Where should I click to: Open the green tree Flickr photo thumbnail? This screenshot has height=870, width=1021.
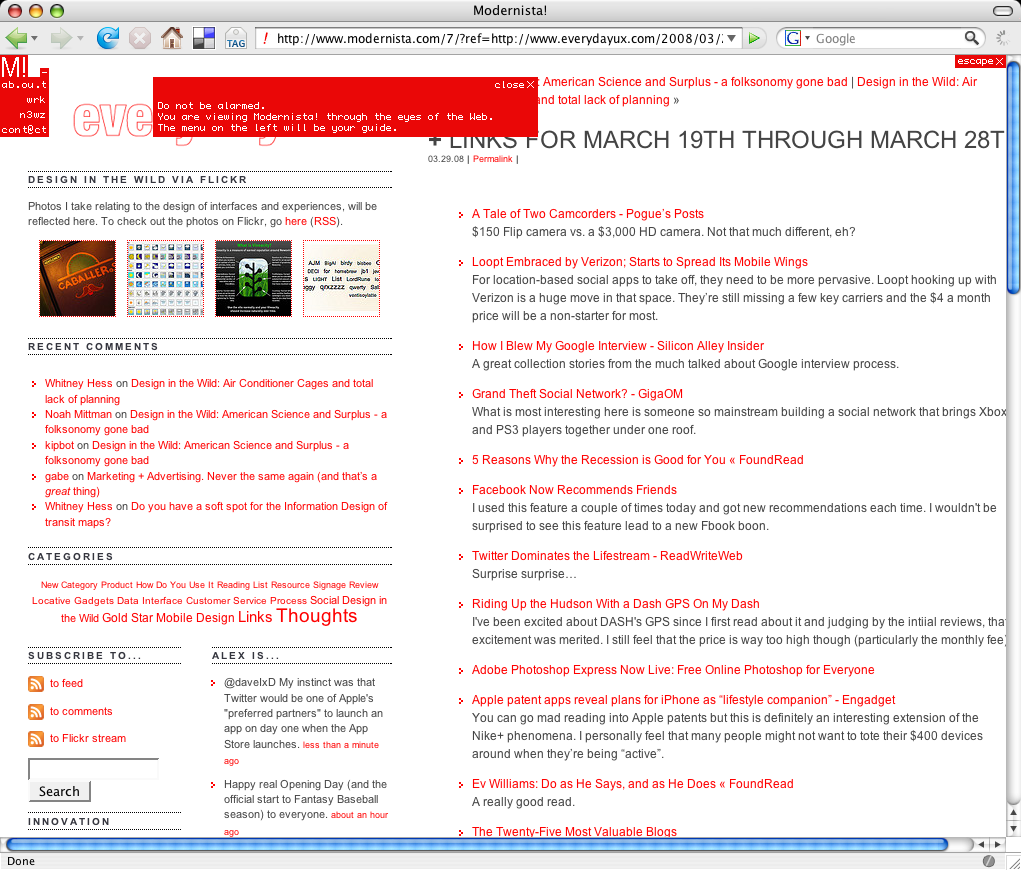point(253,279)
